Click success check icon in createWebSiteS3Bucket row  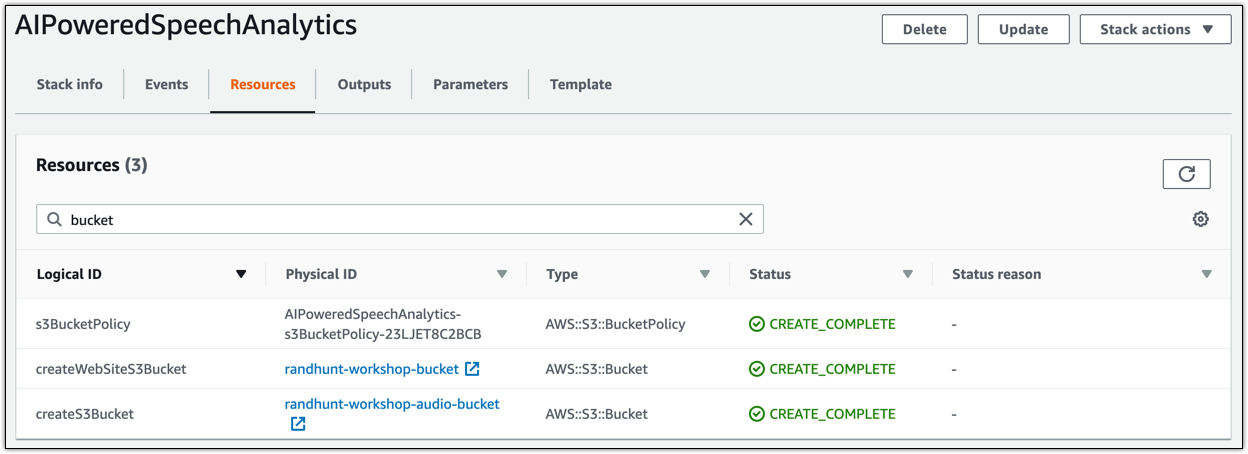click(x=757, y=369)
